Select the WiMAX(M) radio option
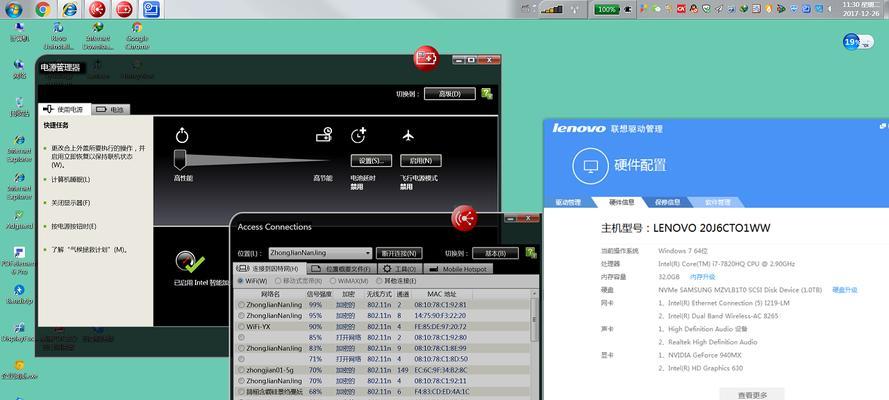The height and width of the screenshot is (400, 889). click(332, 281)
